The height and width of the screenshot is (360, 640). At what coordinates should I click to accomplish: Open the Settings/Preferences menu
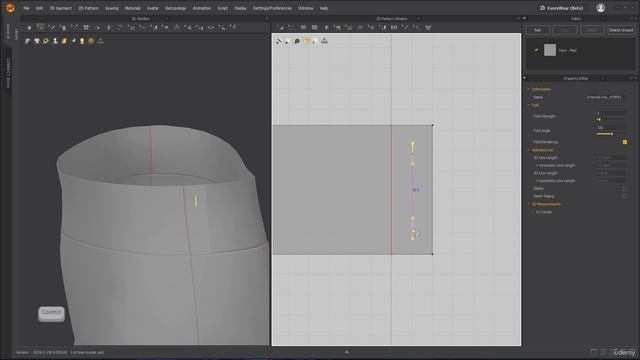click(272, 8)
